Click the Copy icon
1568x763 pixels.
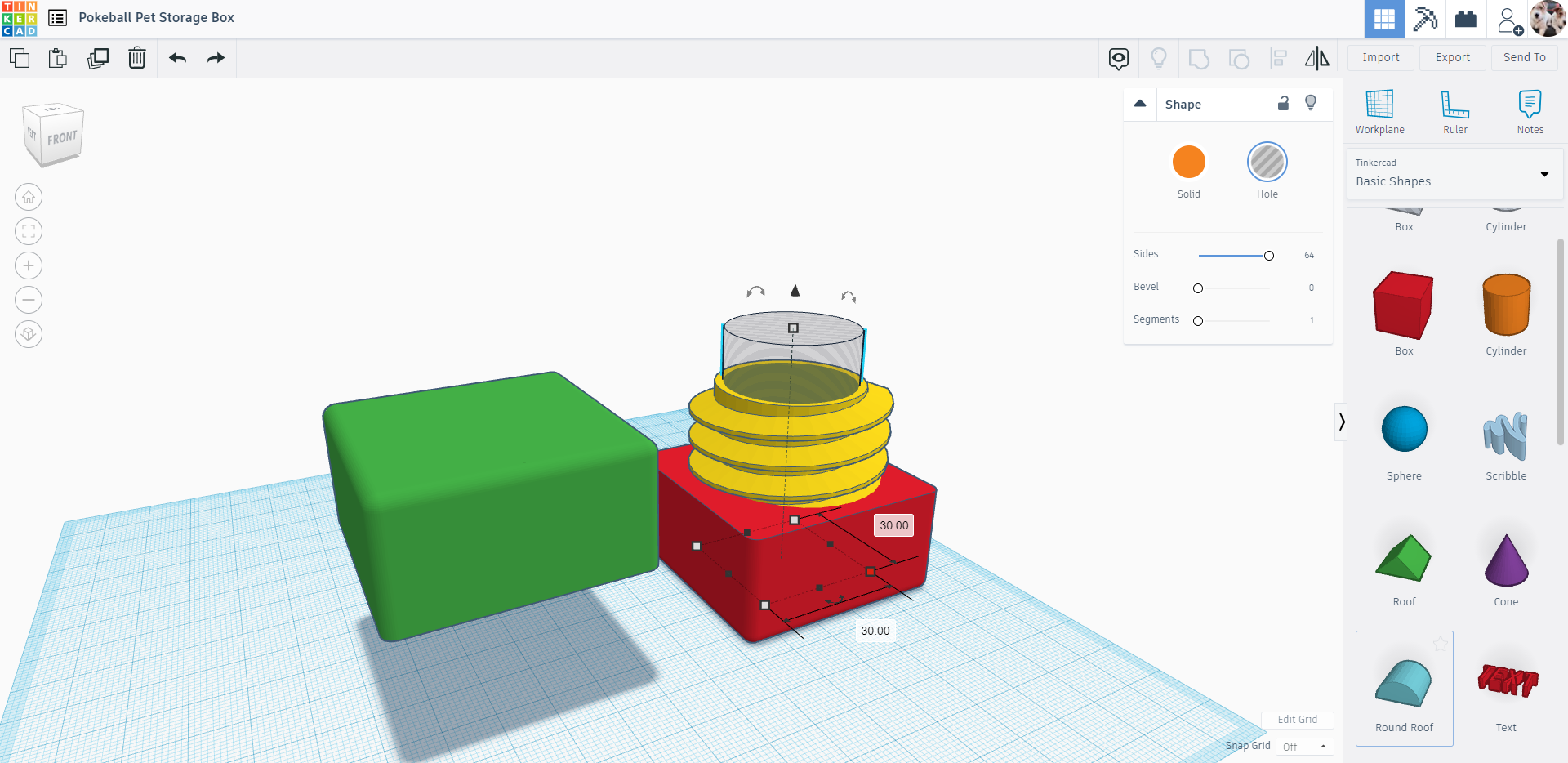20,58
